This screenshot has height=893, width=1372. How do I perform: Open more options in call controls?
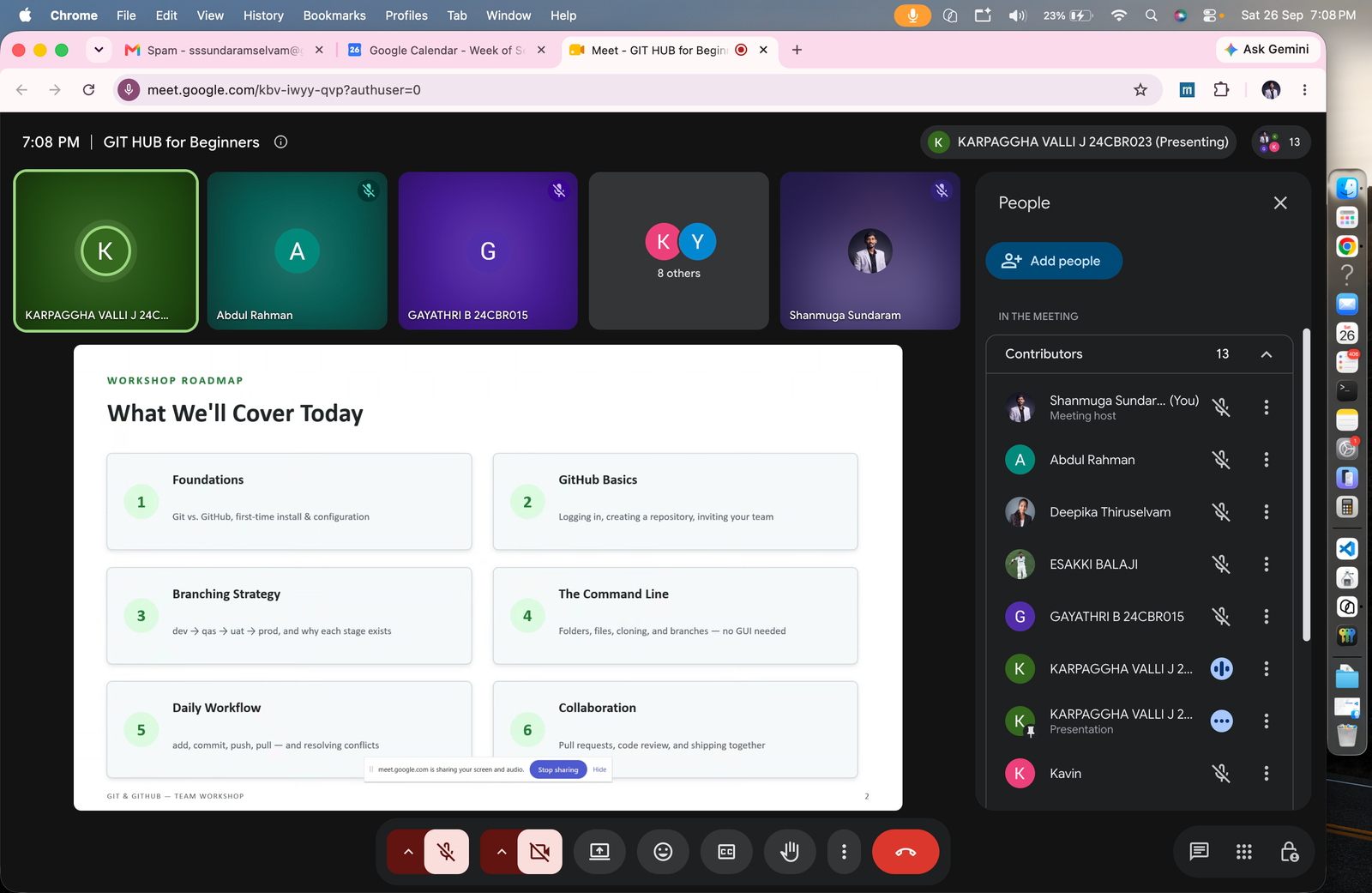pyautogui.click(x=844, y=852)
